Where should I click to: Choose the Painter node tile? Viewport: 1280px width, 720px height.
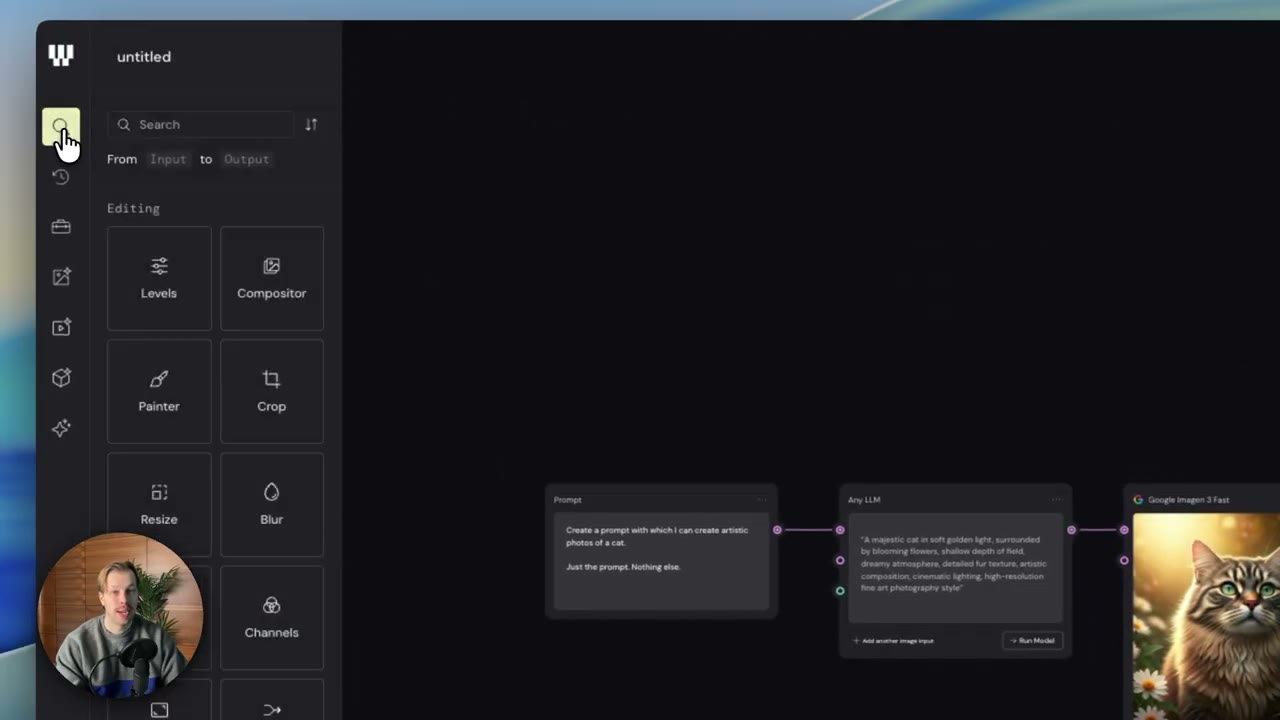[x=159, y=391]
